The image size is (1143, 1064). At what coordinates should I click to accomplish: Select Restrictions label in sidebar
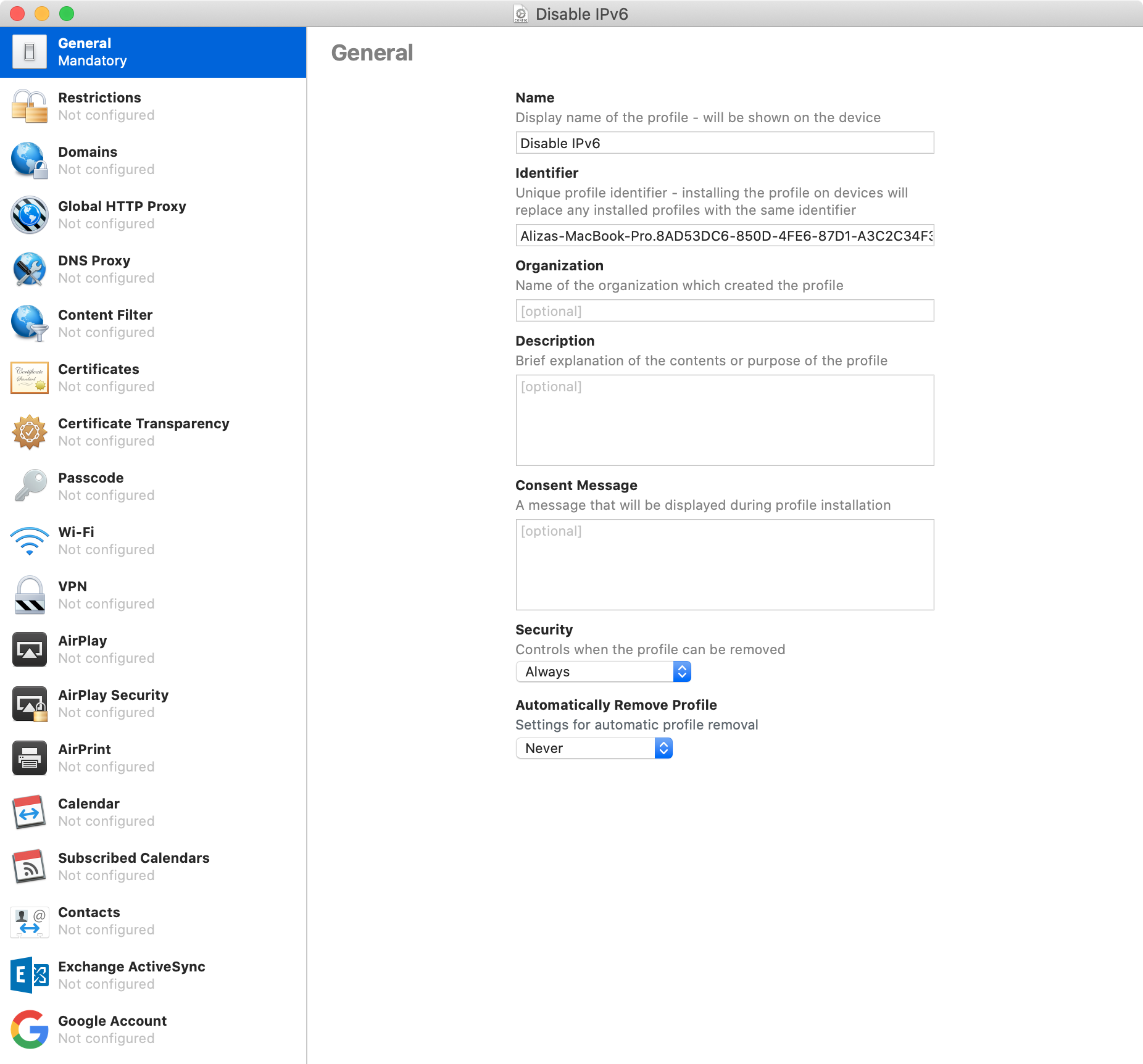(99, 98)
